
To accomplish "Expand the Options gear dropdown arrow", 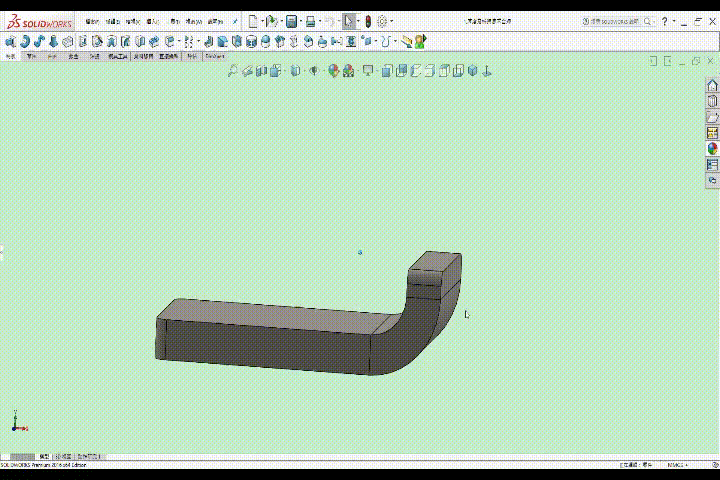I will pos(391,21).
